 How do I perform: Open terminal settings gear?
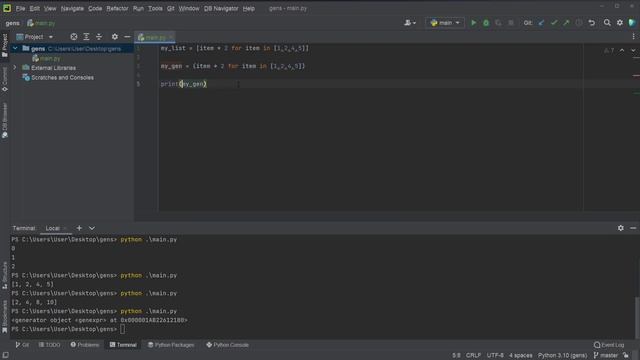pyautogui.click(x=620, y=228)
